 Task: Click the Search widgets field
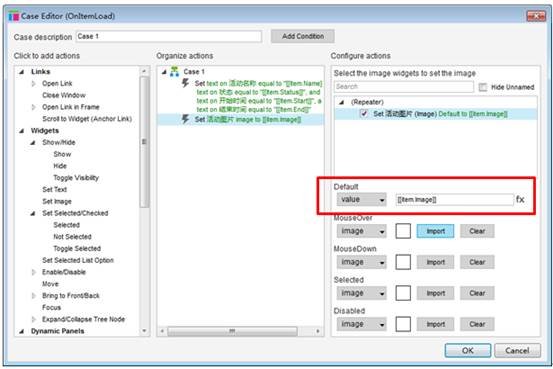click(404, 87)
